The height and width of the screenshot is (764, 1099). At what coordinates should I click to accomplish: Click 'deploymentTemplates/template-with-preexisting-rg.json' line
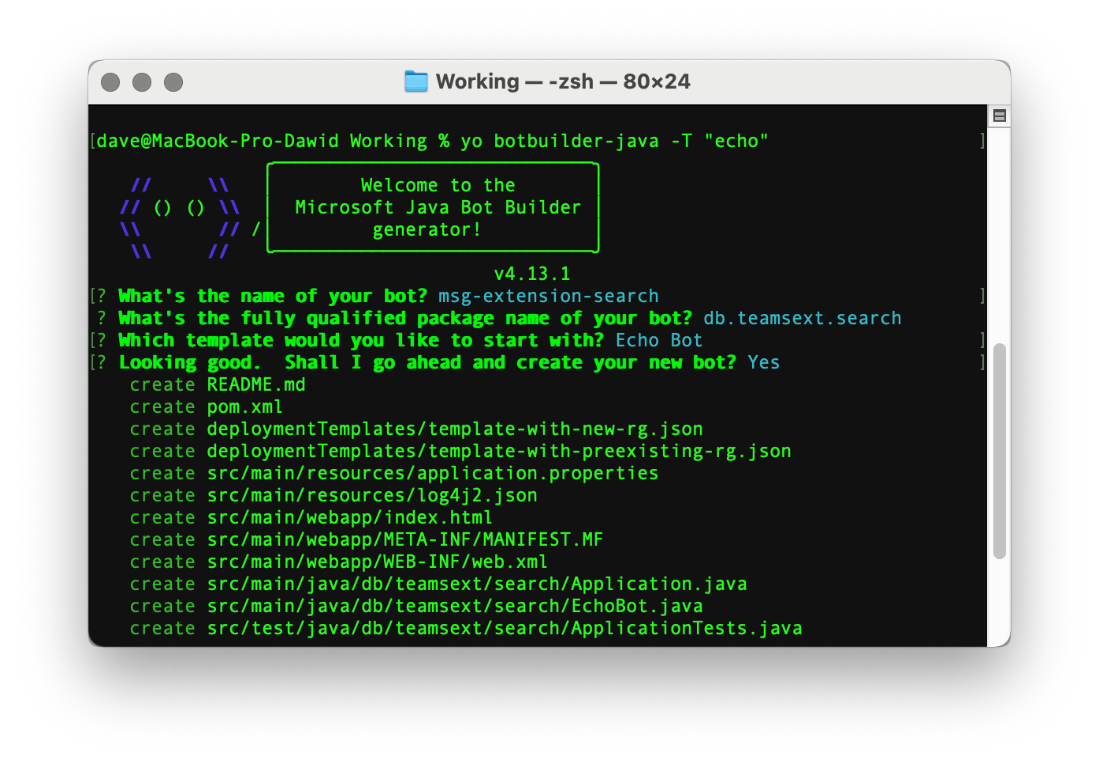pos(499,451)
